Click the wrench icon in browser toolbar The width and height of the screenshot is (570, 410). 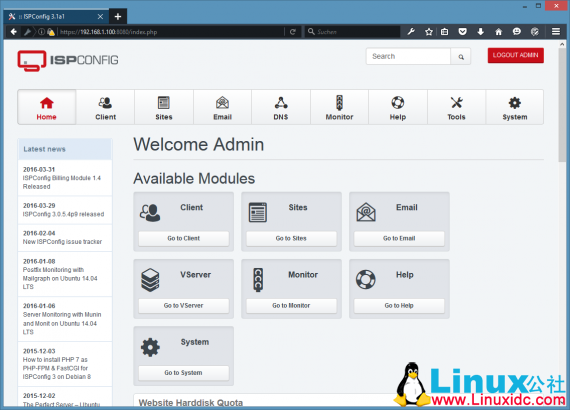coord(411,32)
